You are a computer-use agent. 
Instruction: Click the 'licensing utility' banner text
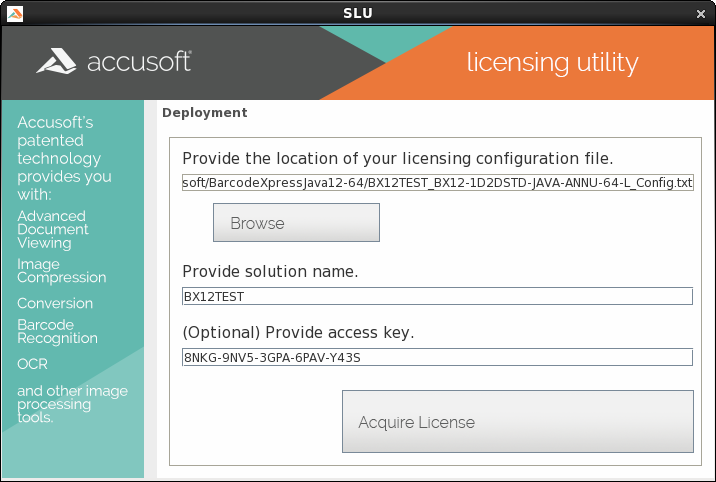click(552, 62)
